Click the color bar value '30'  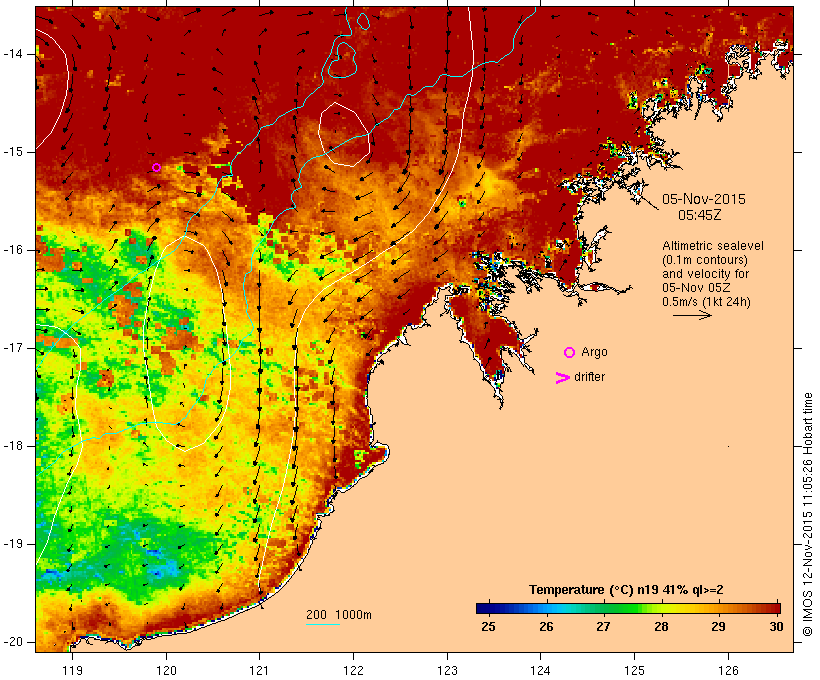(x=777, y=627)
